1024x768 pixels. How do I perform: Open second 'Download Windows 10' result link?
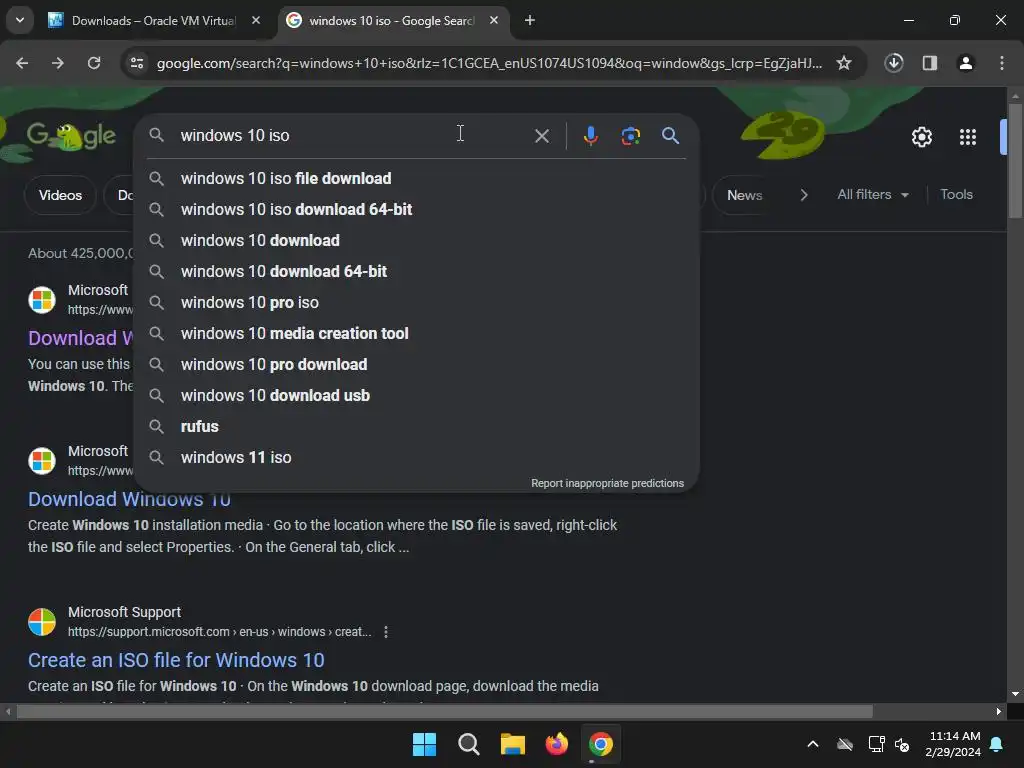tap(129, 500)
